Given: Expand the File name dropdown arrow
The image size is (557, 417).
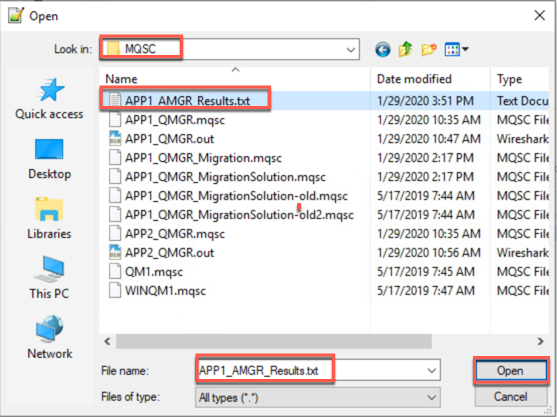Looking at the screenshot, I should tap(432, 370).
